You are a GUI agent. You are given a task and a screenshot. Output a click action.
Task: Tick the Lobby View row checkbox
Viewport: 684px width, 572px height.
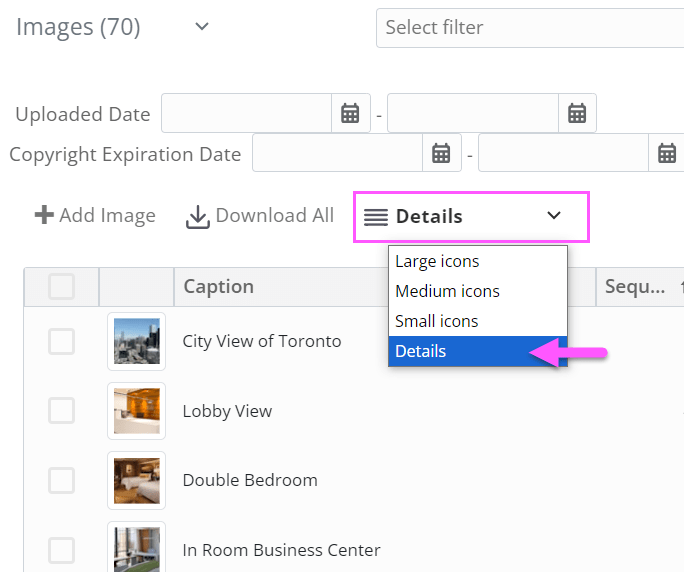tap(61, 411)
